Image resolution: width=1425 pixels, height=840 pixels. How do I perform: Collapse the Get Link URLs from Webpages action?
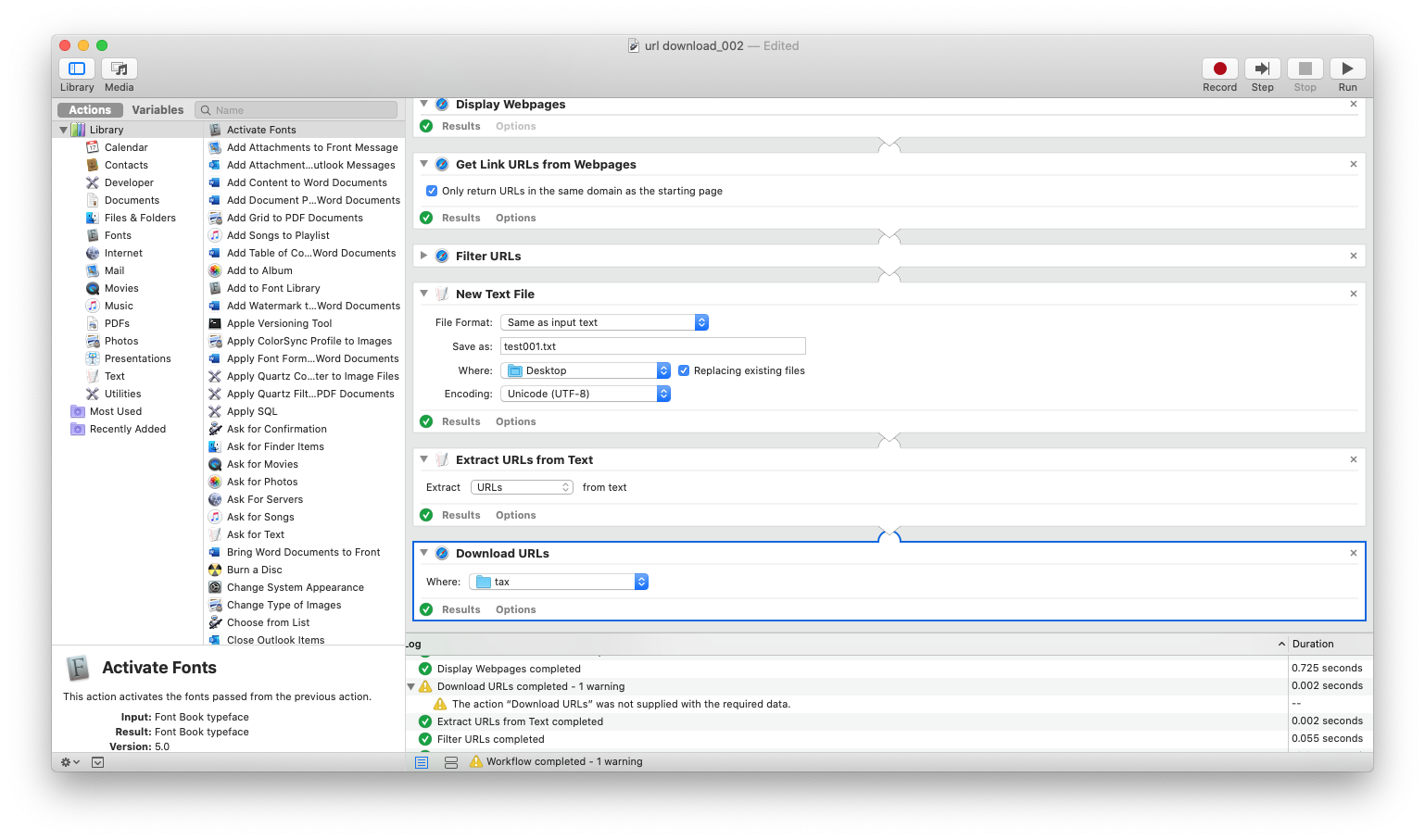coord(424,164)
